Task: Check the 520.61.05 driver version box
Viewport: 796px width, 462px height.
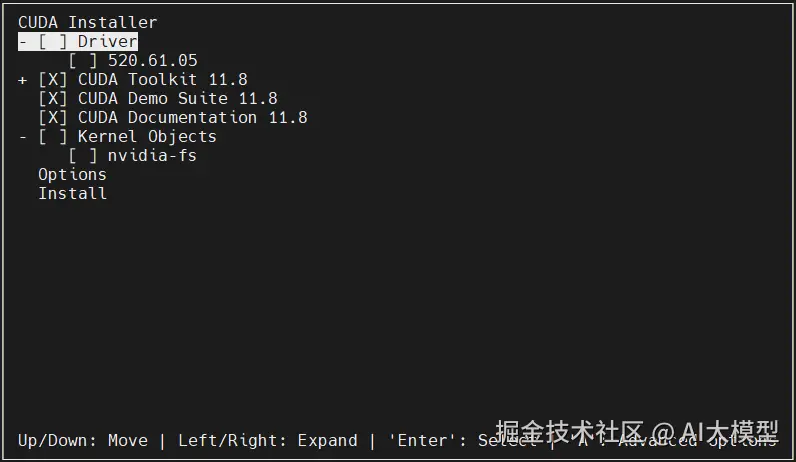Action: (83, 61)
